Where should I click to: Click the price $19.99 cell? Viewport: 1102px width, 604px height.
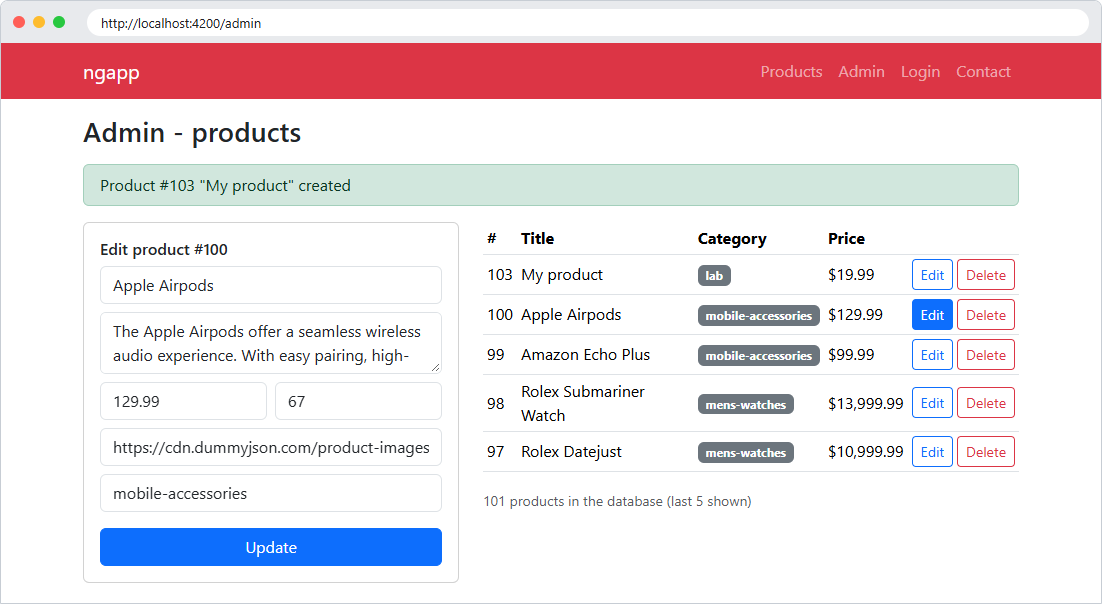click(x=851, y=274)
